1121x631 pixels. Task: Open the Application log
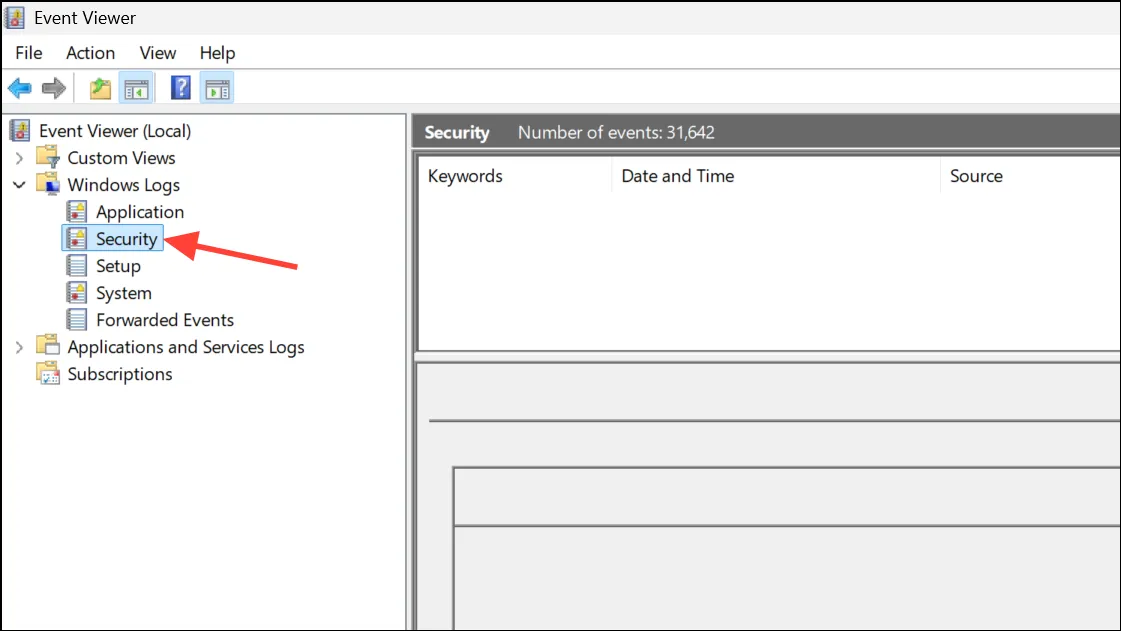pyautogui.click(x=140, y=212)
